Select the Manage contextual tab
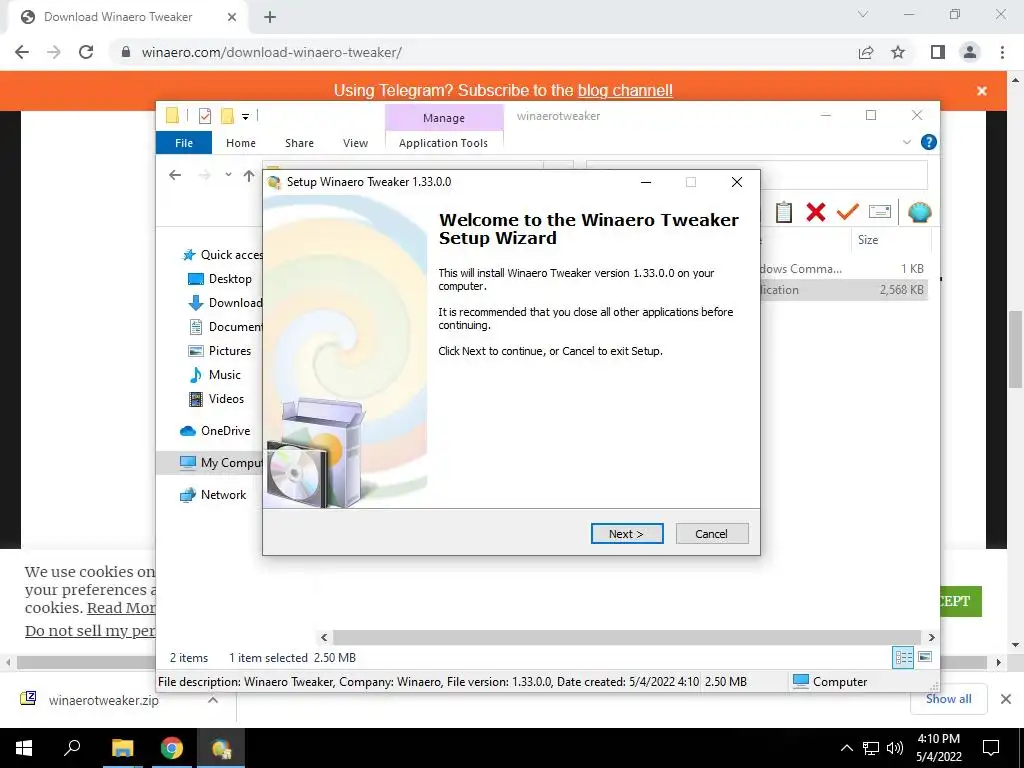The image size is (1024, 768). [x=444, y=118]
